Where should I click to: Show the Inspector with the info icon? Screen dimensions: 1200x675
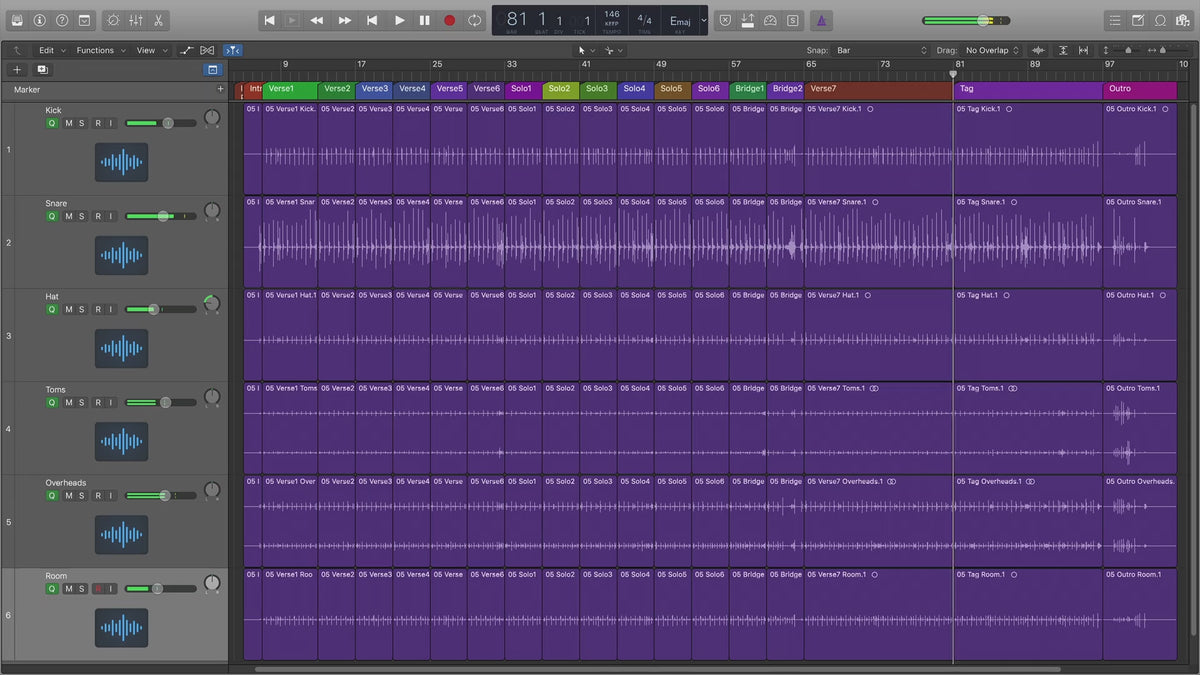[x=39, y=20]
